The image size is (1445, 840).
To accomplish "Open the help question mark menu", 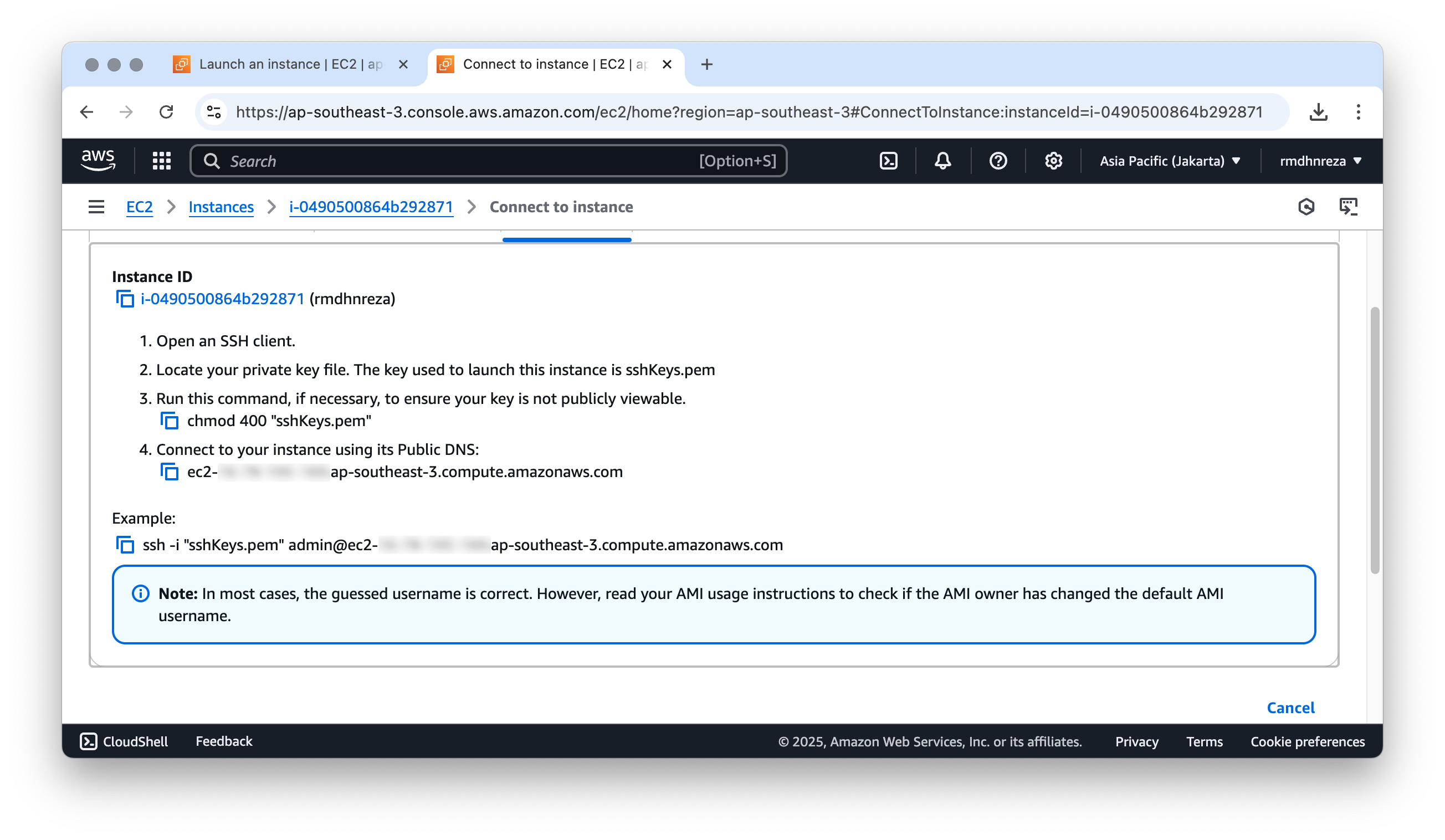I will pos(998,161).
